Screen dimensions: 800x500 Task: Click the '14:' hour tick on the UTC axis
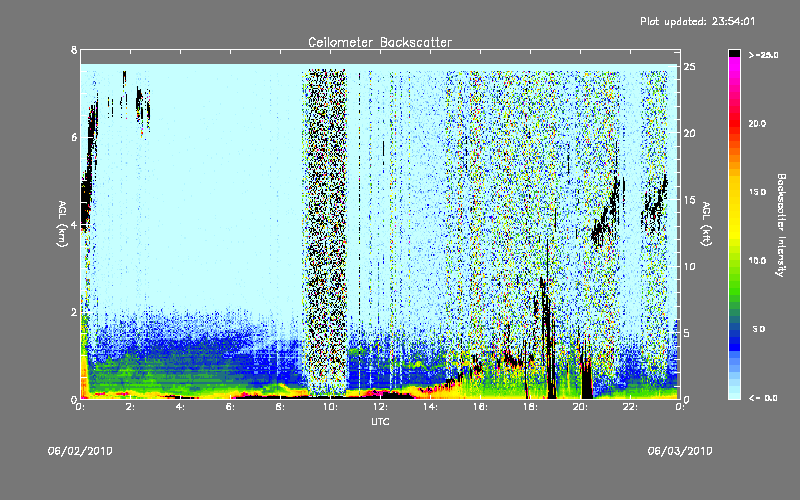point(430,407)
